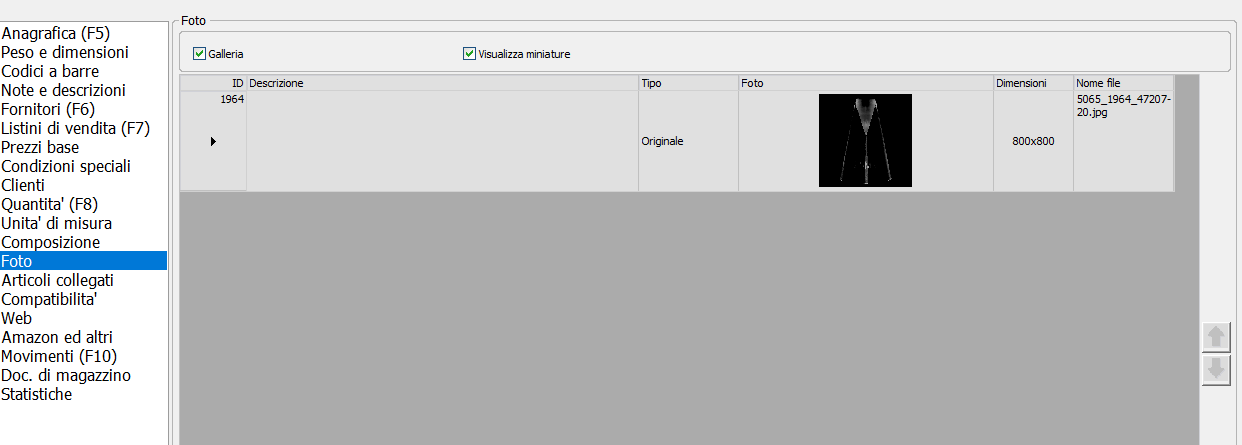This screenshot has height=445, width=1242.
Task: Click the Foto column header
Action: click(866, 83)
